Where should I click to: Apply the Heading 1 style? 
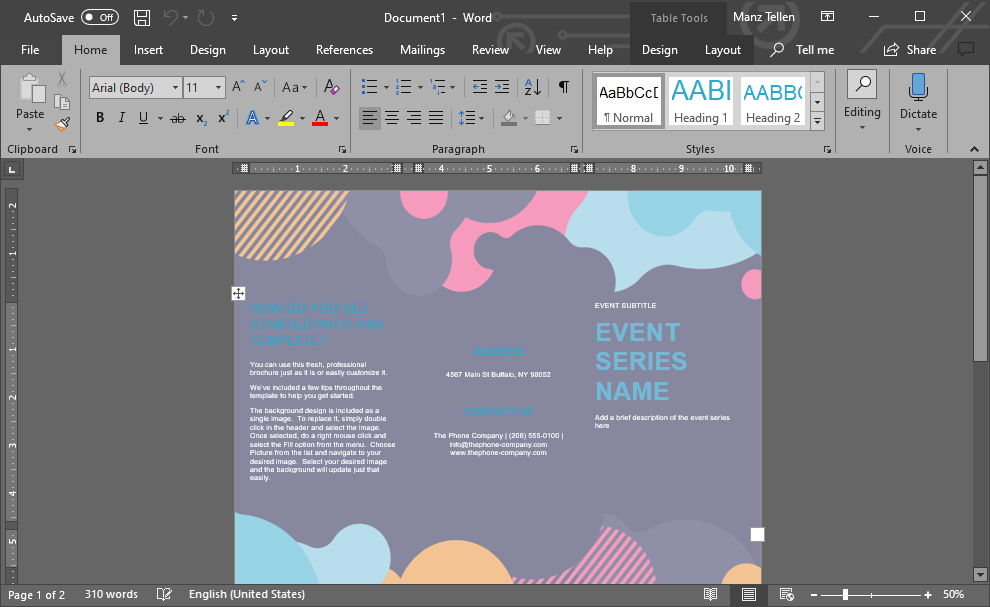701,101
